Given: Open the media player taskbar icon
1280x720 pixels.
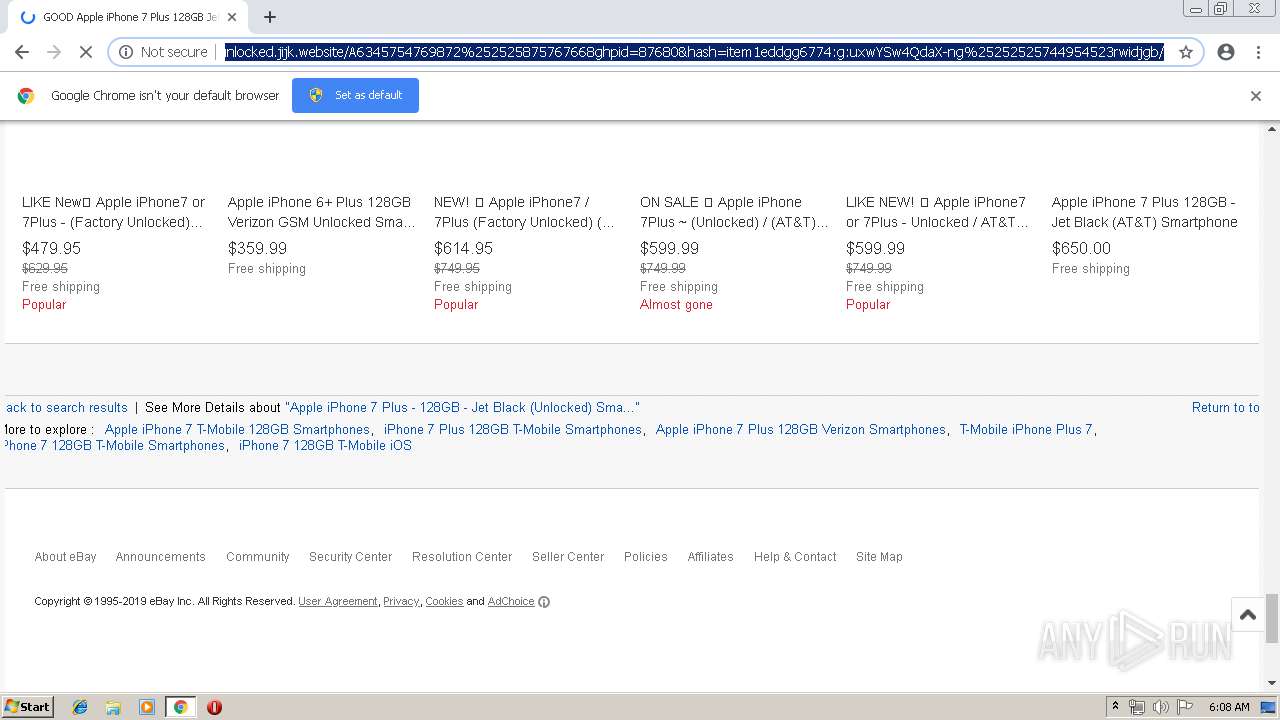Looking at the screenshot, I should (147, 707).
